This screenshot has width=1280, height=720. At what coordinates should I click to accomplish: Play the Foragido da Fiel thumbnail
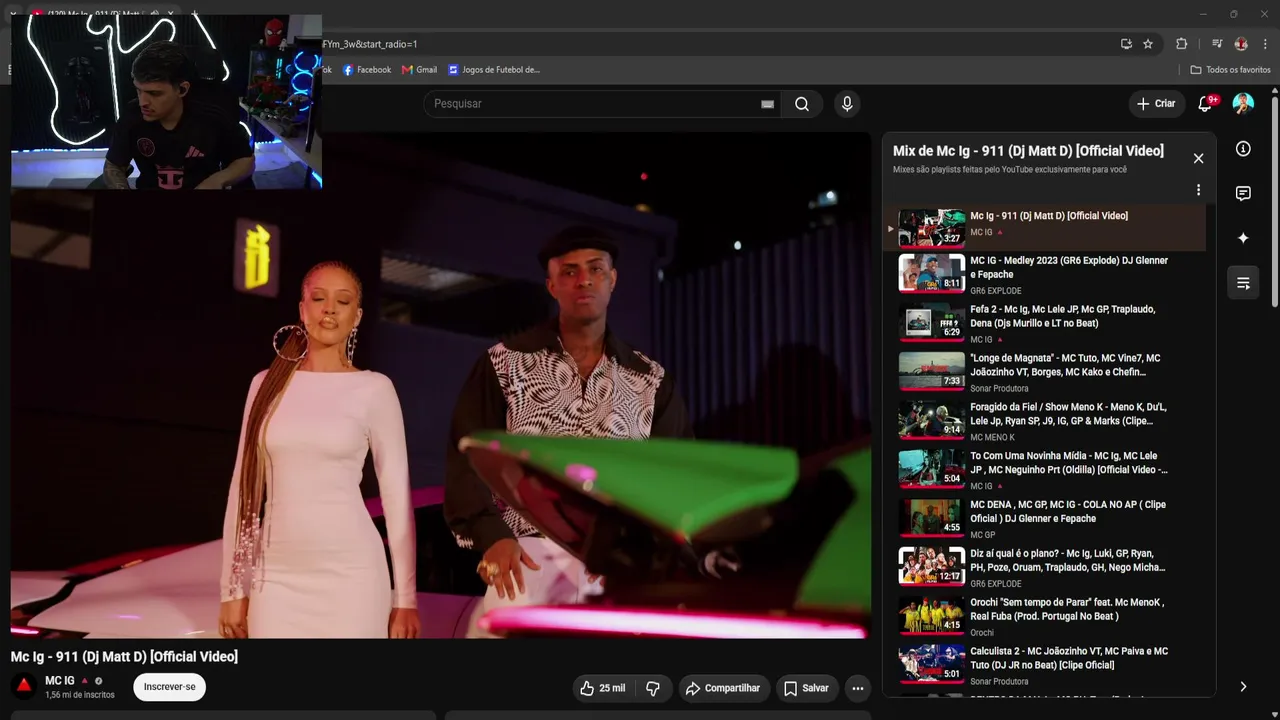[931, 420]
